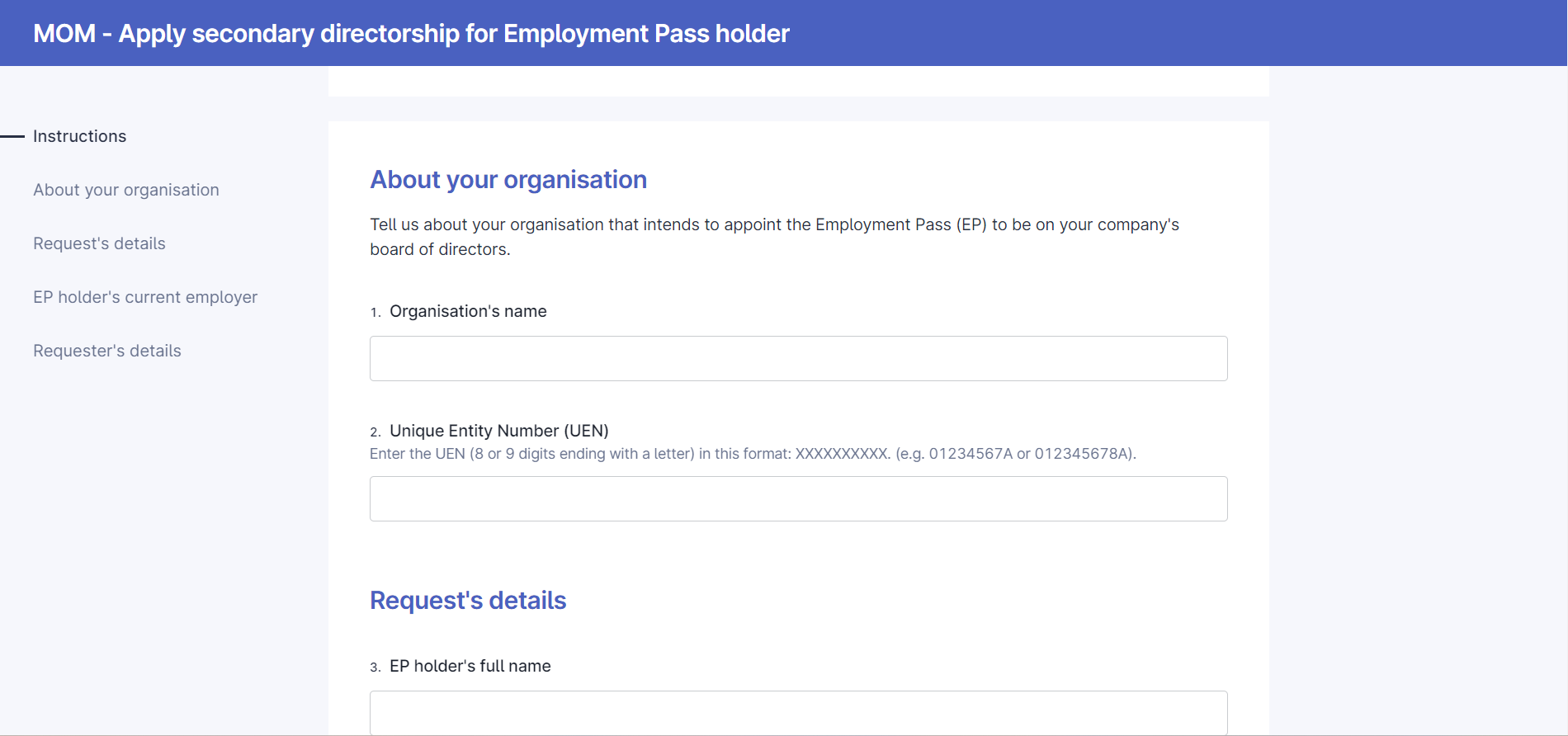
Task: Select the Organisation's name question label
Action: (x=468, y=311)
